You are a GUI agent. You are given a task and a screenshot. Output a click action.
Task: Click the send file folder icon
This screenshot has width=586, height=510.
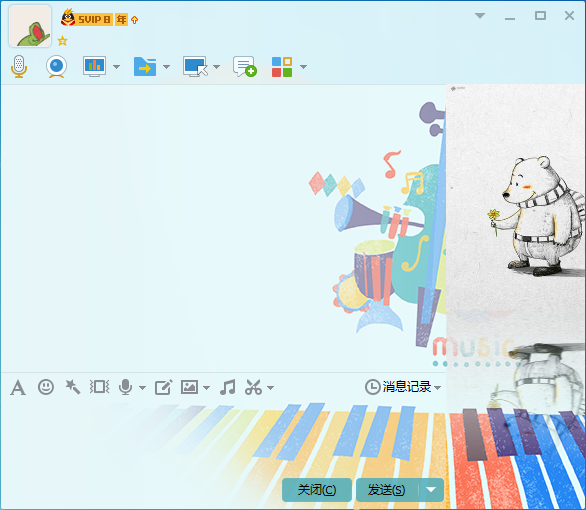(145, 67)
